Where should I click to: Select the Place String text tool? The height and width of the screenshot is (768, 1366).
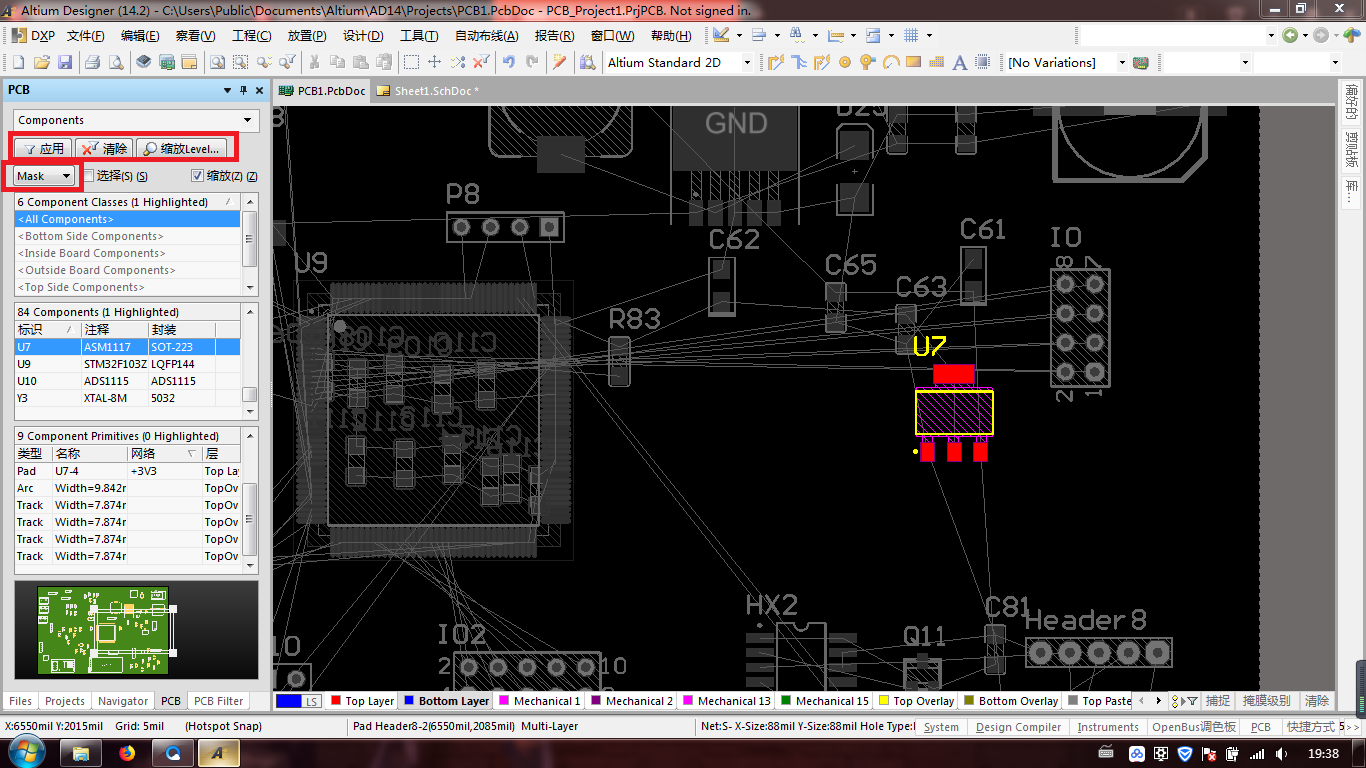pos(960,62)
